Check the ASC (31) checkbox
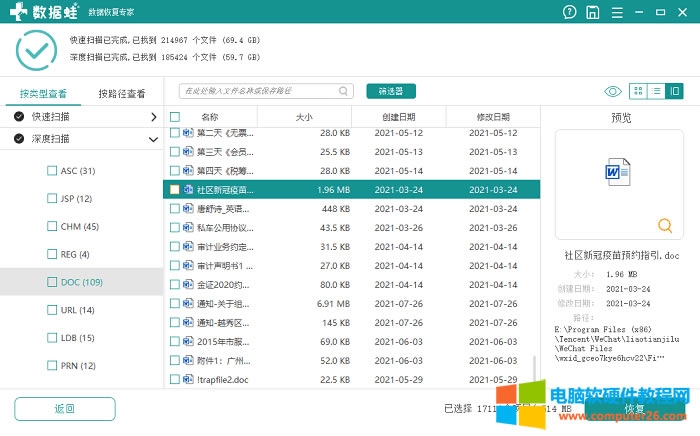The width and height of the screenshot is (700, 436). click(x=52, y=171)
